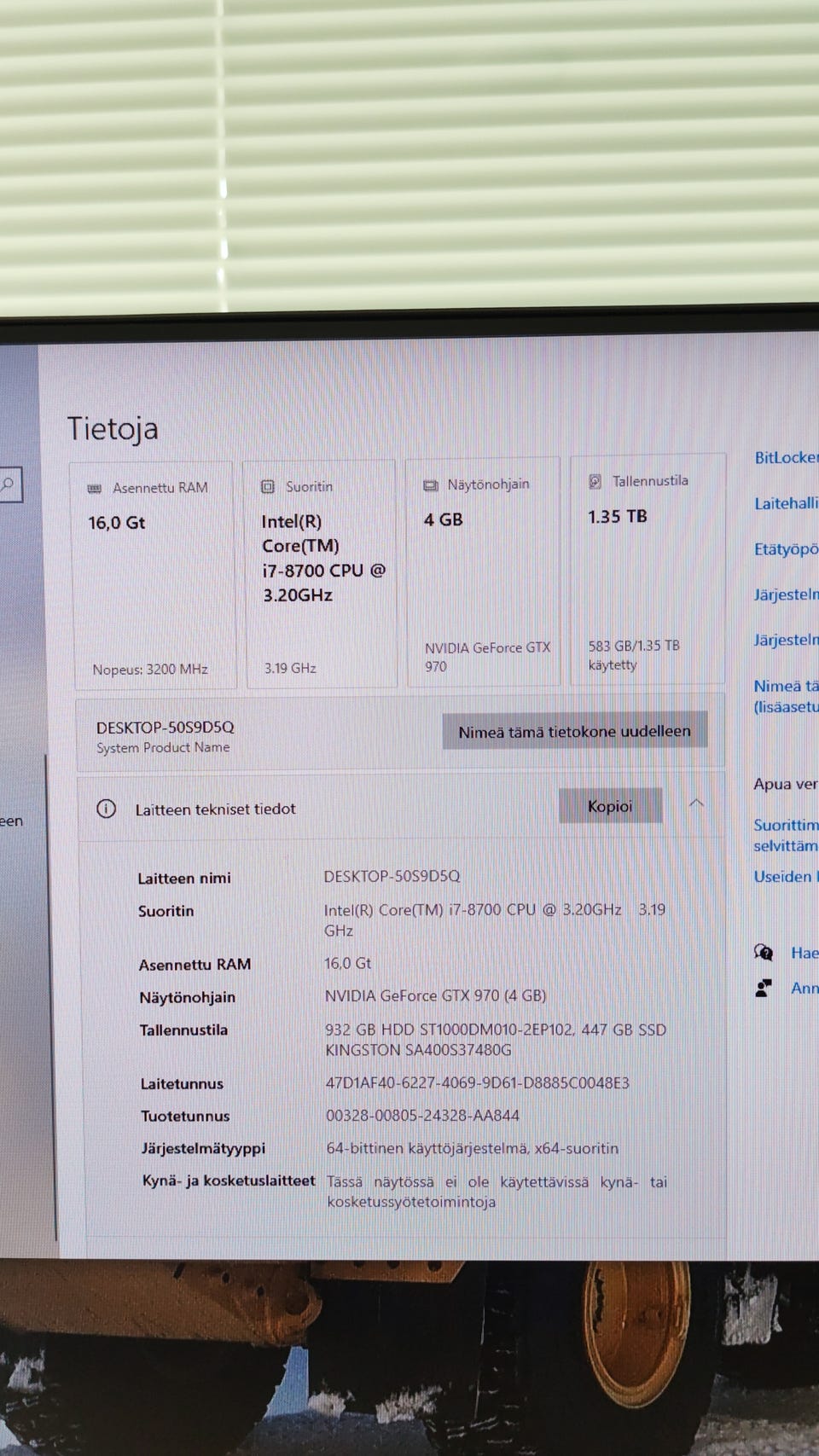Click Nimeä tämä tietokone uudelleen button
The height and width of the screenshot is (1456, 819).
574,731
